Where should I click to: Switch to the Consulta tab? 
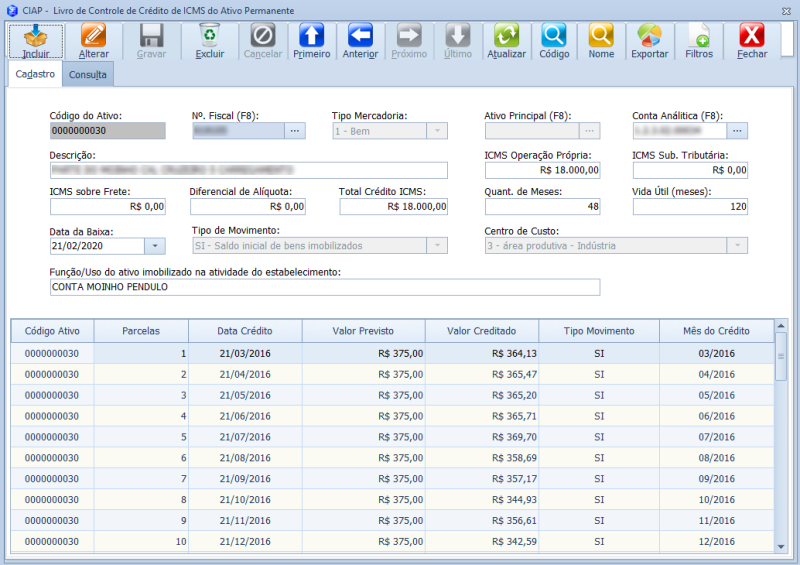tap(88, 75)
